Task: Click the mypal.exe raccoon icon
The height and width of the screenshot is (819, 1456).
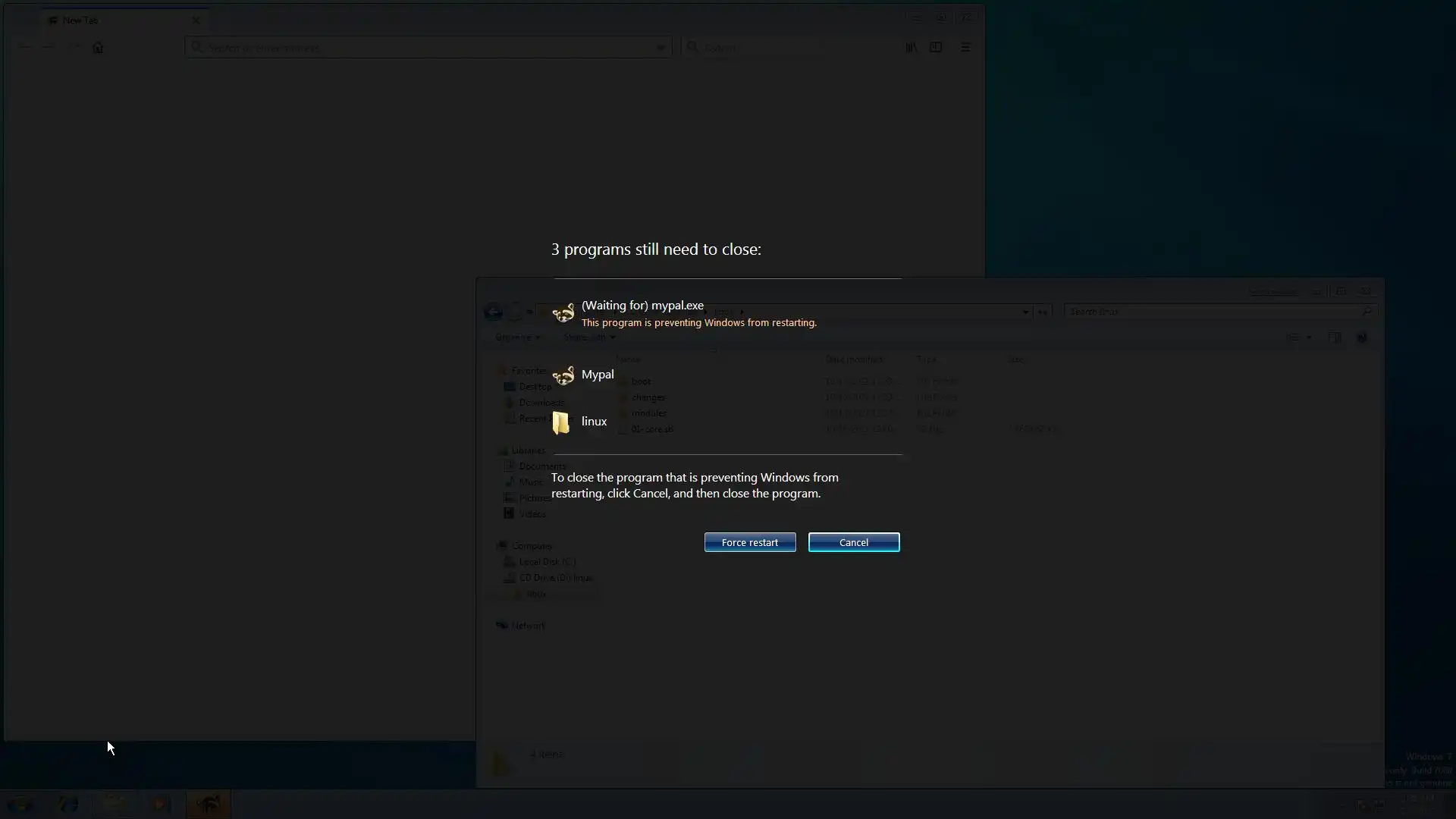Action: click(x=563, y=312)
